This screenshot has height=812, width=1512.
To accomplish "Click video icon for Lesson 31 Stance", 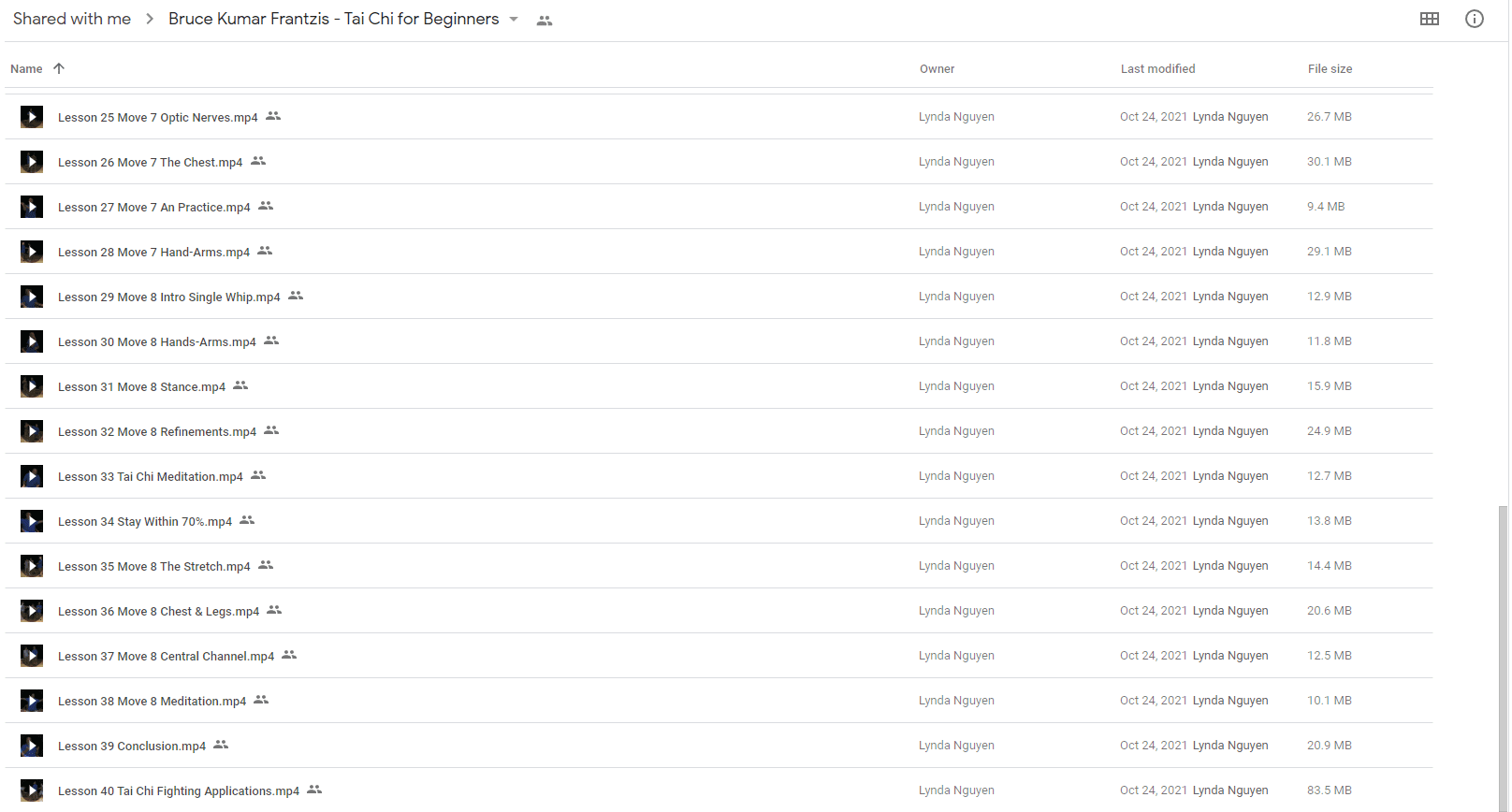I will (x=32, y=386).
